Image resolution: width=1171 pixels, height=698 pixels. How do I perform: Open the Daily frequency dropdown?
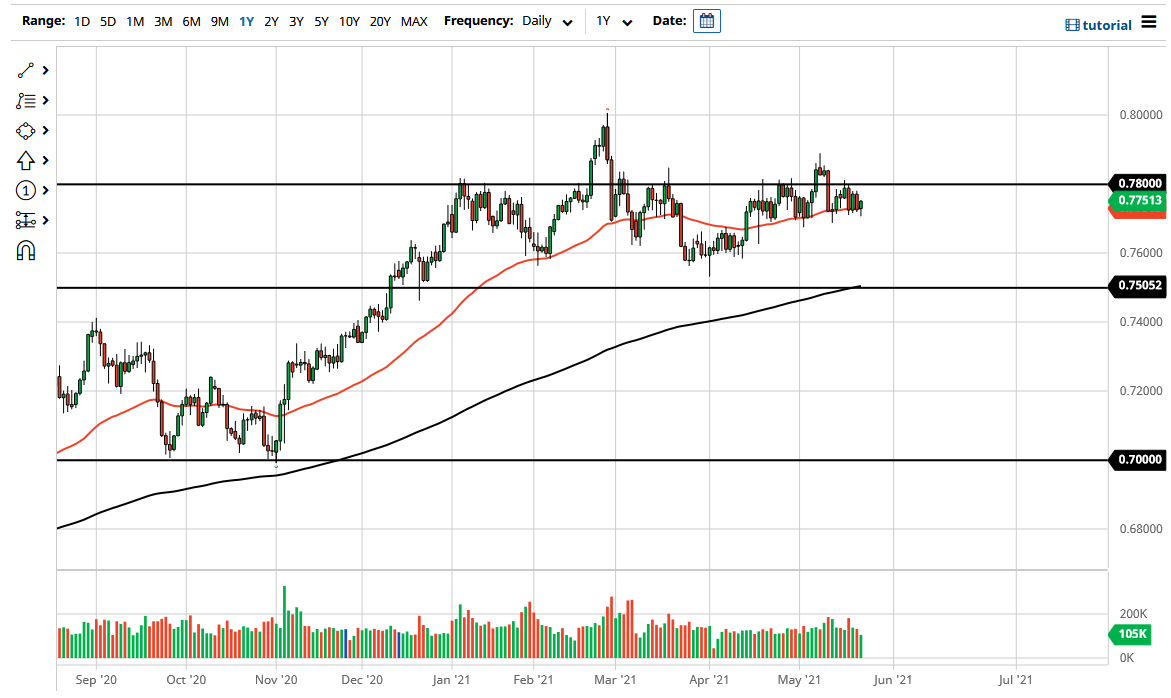click(547, 22)
